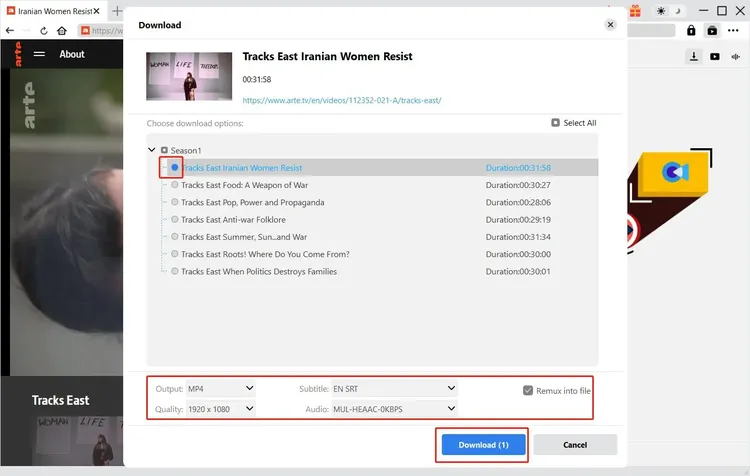
Task: Toggle the light/dark theme switch
Action: pos(668,10)
